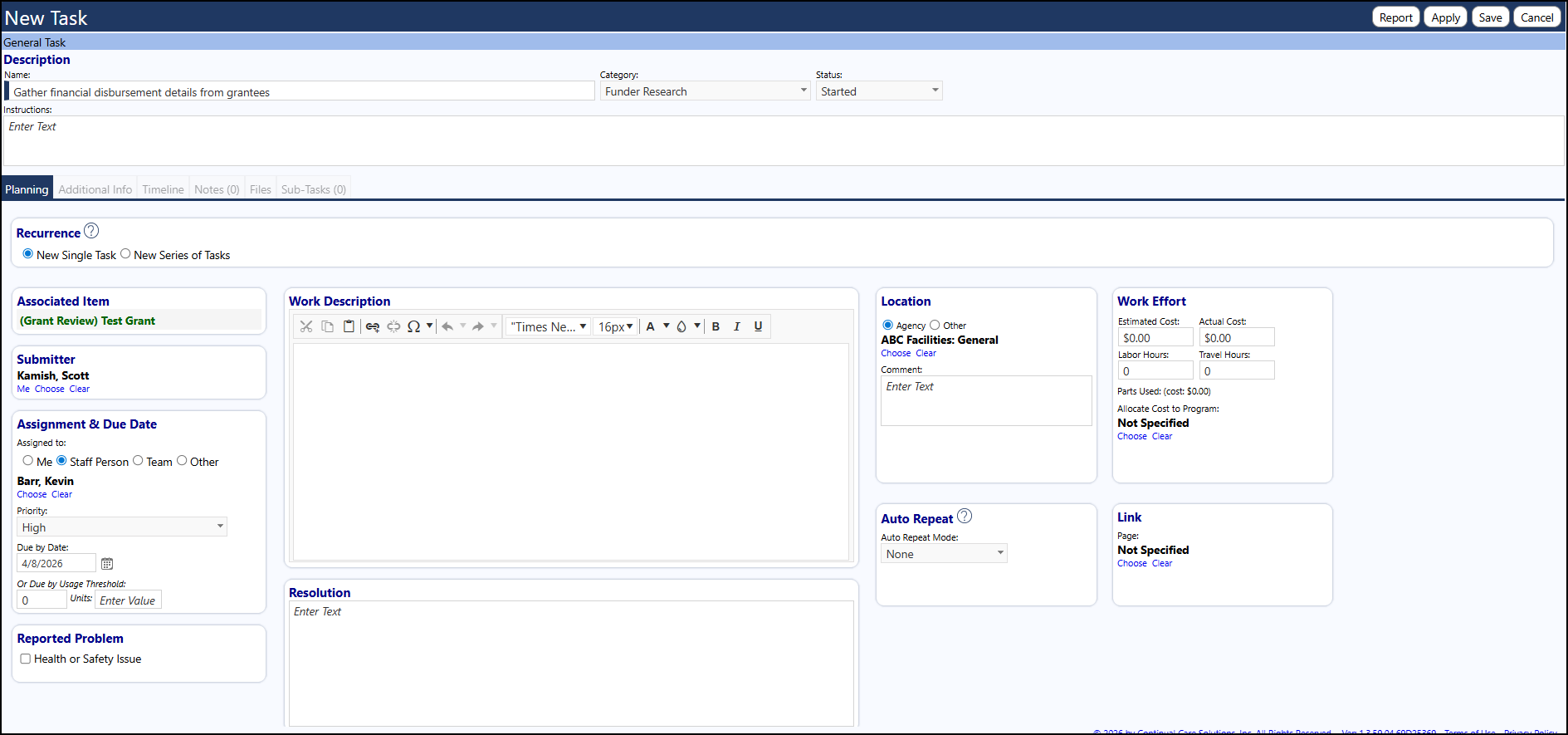This screenshot has width=1568, height=735.
Task: Select New Single Task recurrence
Action: (x=28, y=254)
